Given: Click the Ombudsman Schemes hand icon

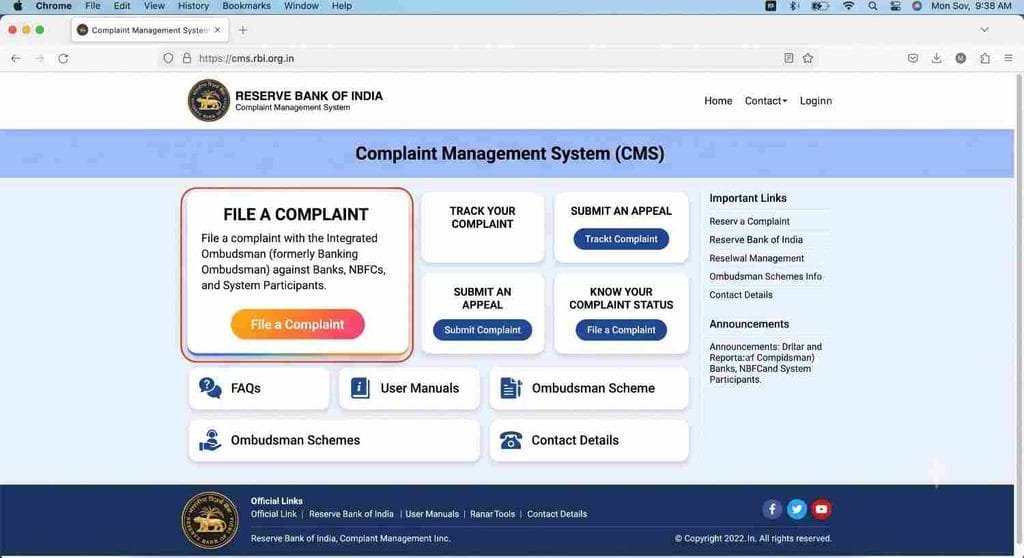Looking at the screenshot, I should coord(210,440).
